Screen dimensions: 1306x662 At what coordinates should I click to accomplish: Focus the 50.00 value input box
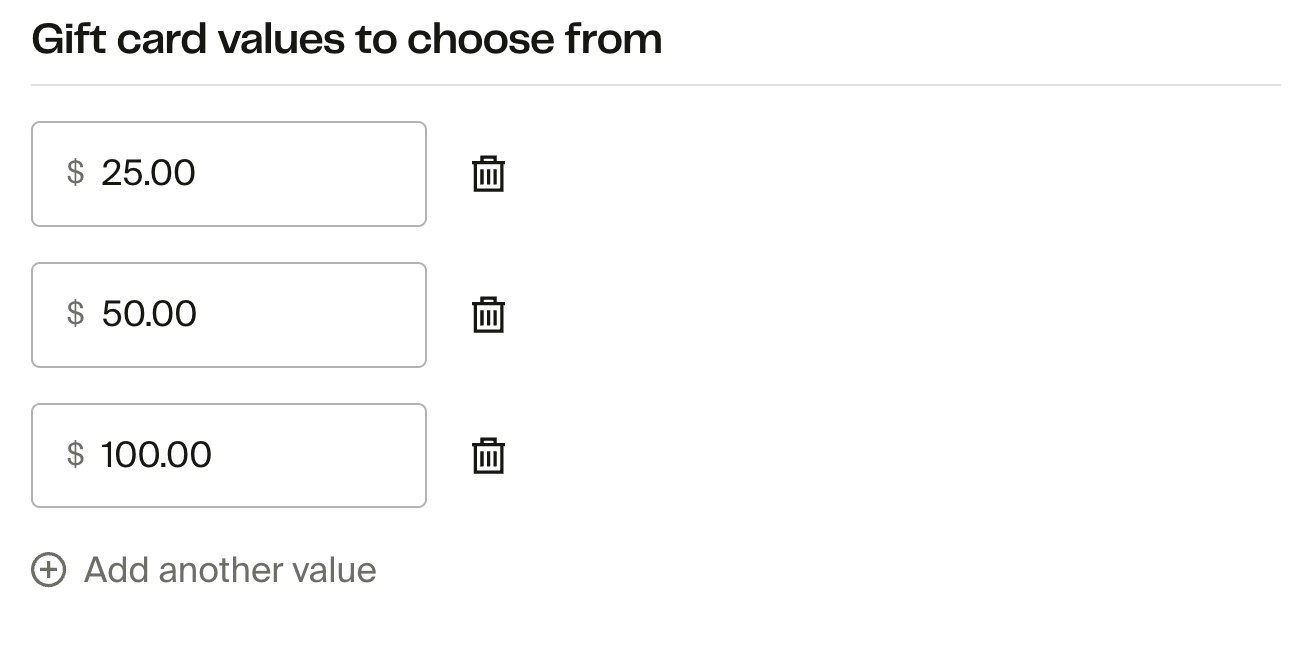click(229, 315)
